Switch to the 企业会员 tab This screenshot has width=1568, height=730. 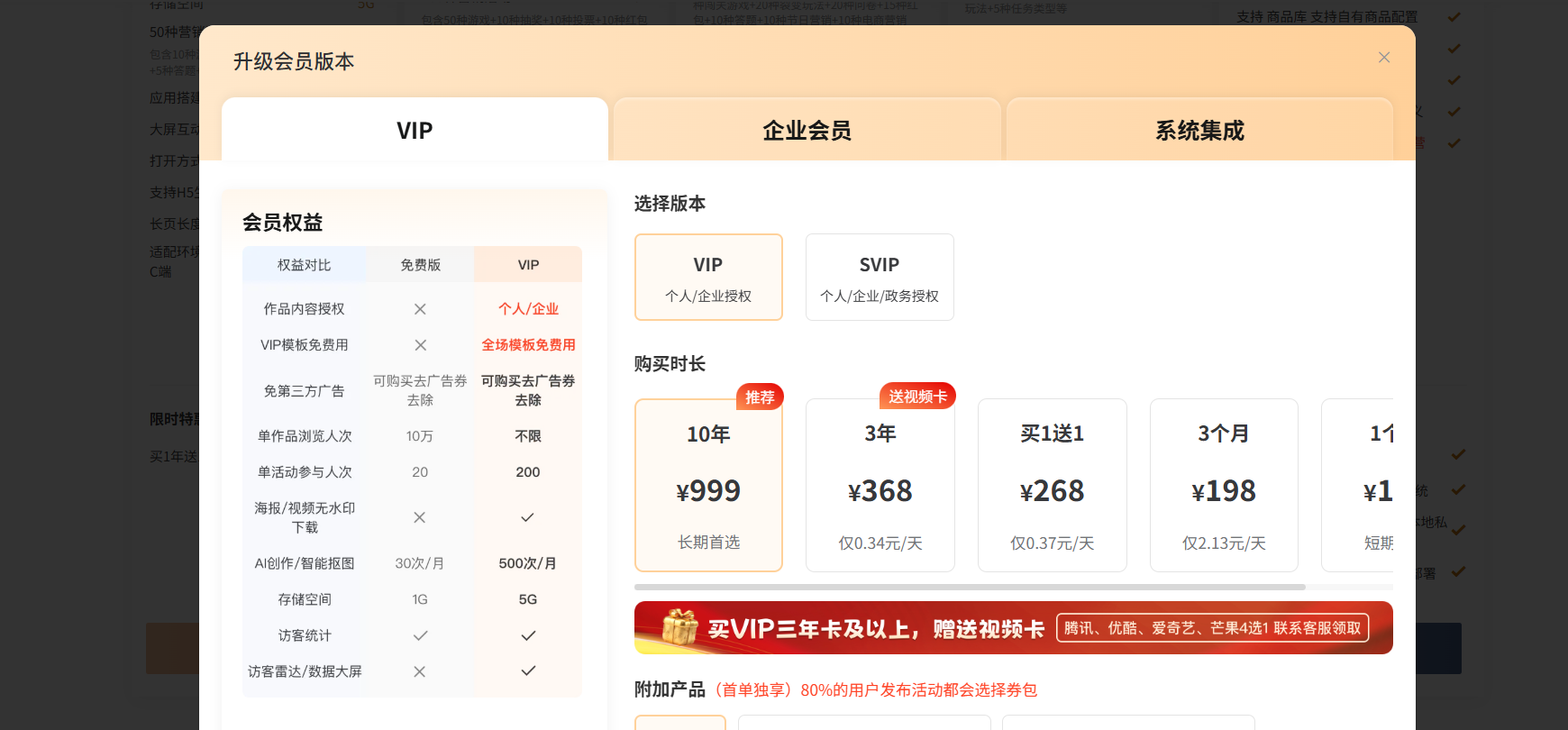[807, 131]
